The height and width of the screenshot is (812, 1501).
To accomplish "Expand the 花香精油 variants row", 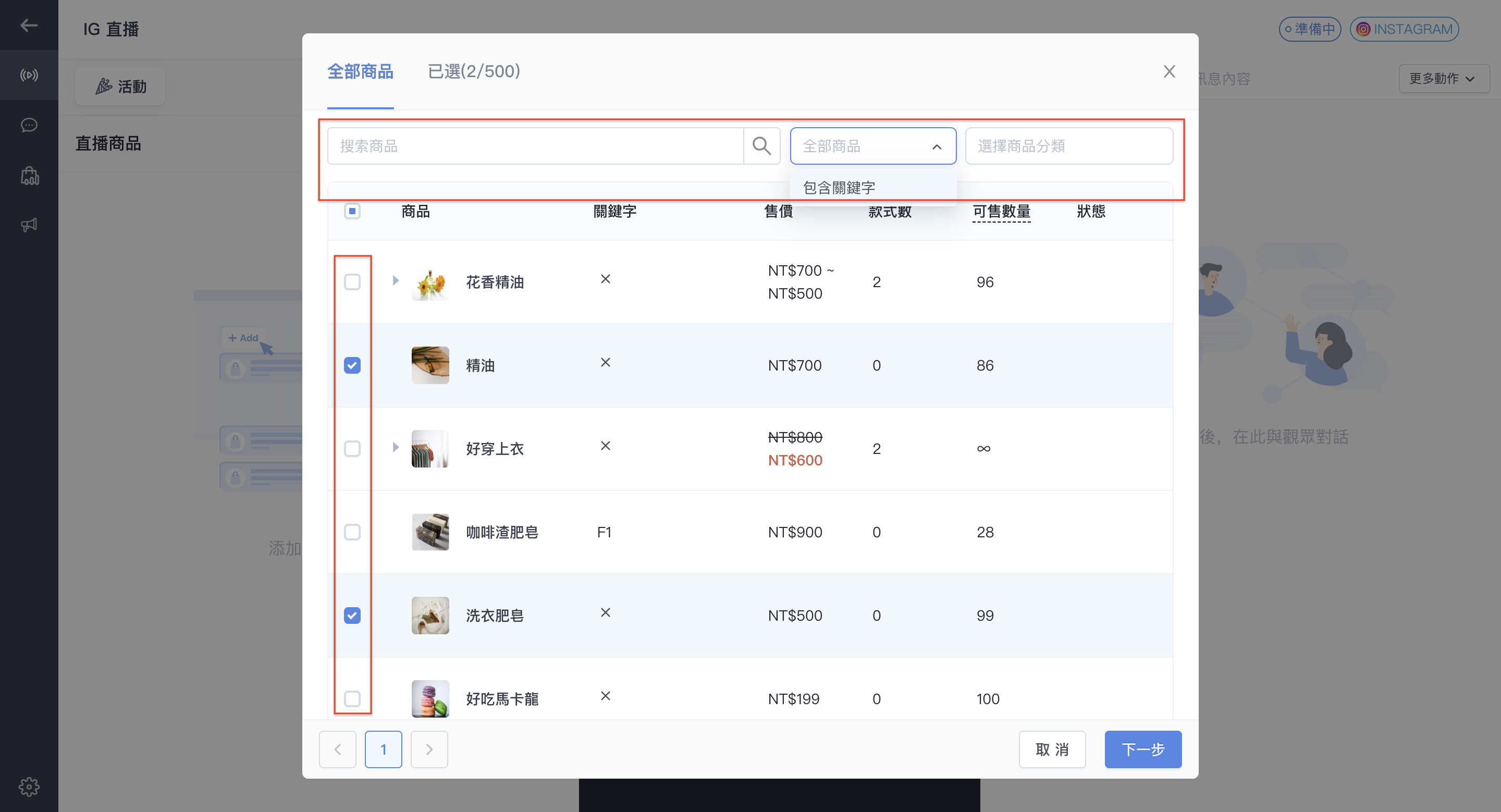I will [396, 280].
